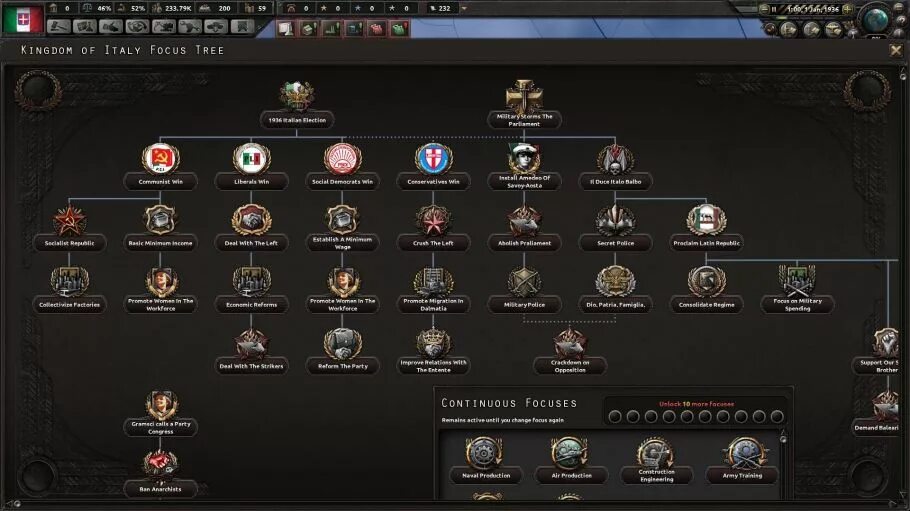Open the 1936 Italian Election focus
Screen dimensions: 910x511
pos(297,105)
